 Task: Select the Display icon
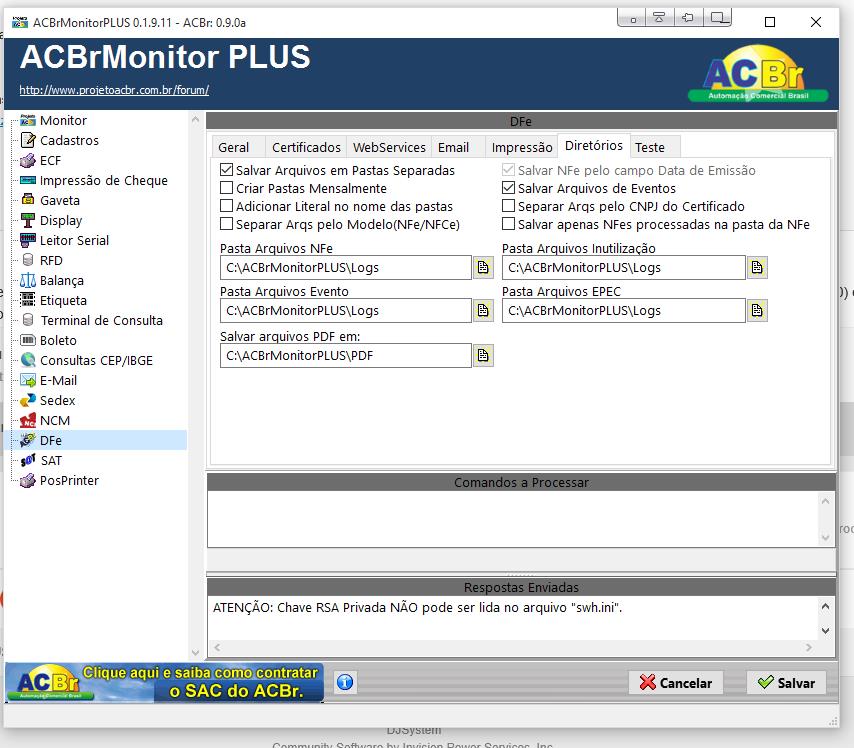click(x=28, y=220)
